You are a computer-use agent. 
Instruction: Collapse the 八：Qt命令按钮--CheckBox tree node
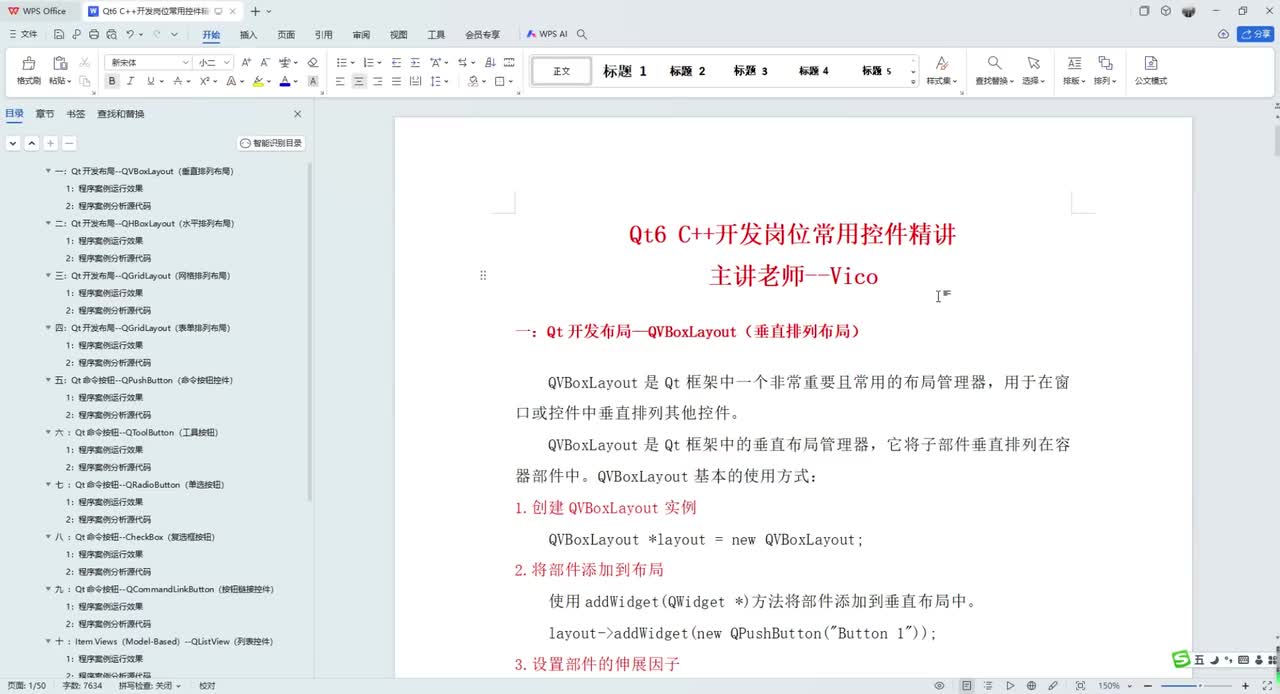[48, 537]
